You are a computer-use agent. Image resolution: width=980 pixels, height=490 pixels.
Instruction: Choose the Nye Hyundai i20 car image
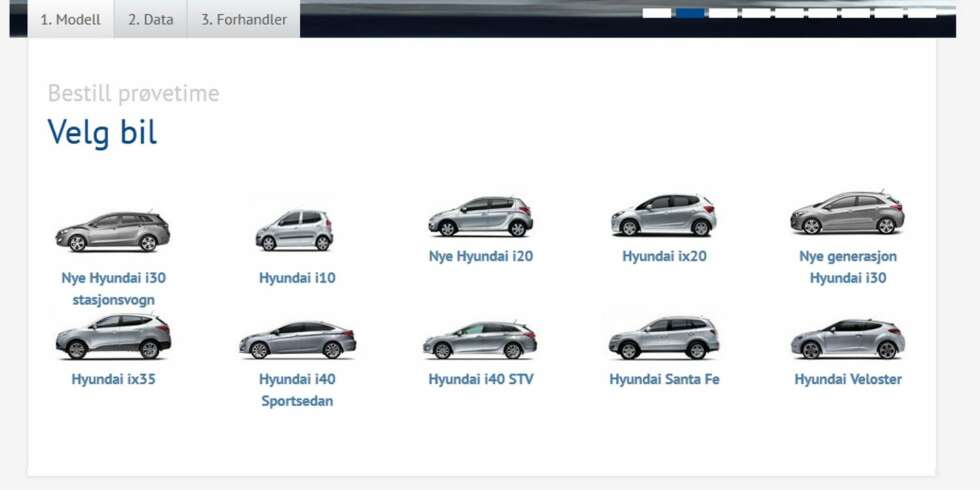[481, 216]
